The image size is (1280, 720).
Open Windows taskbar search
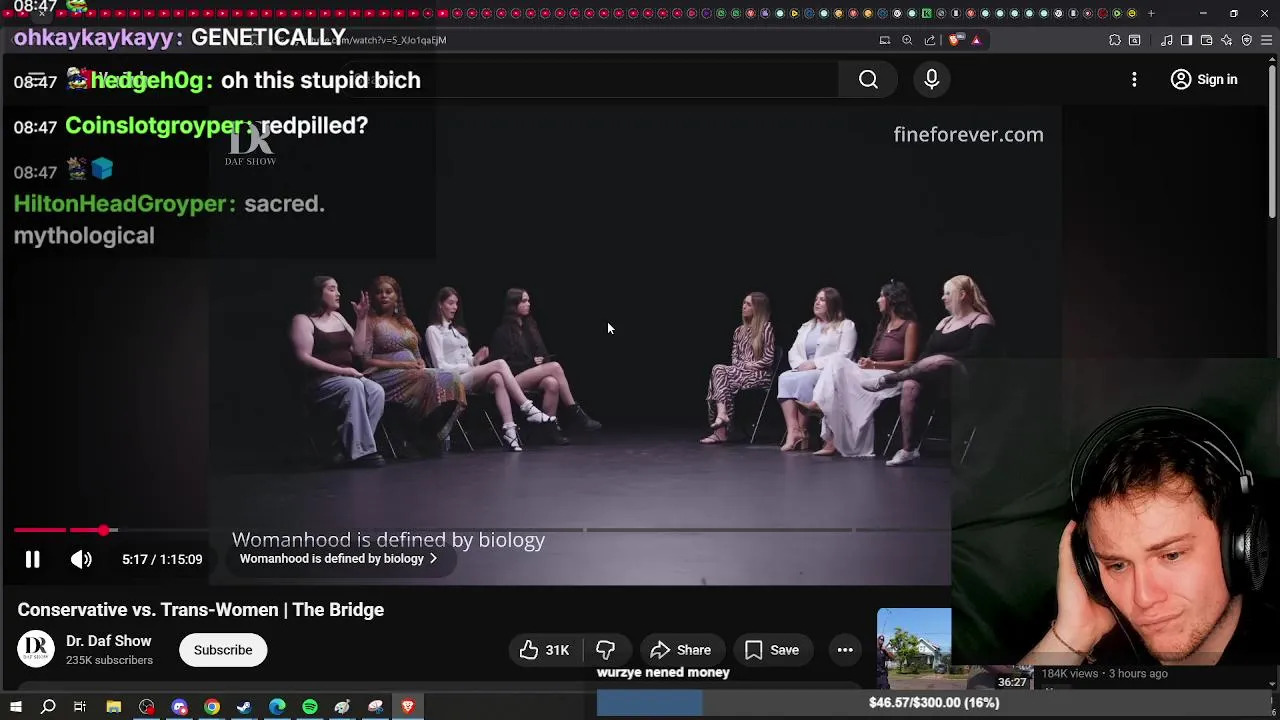point(48,707)
